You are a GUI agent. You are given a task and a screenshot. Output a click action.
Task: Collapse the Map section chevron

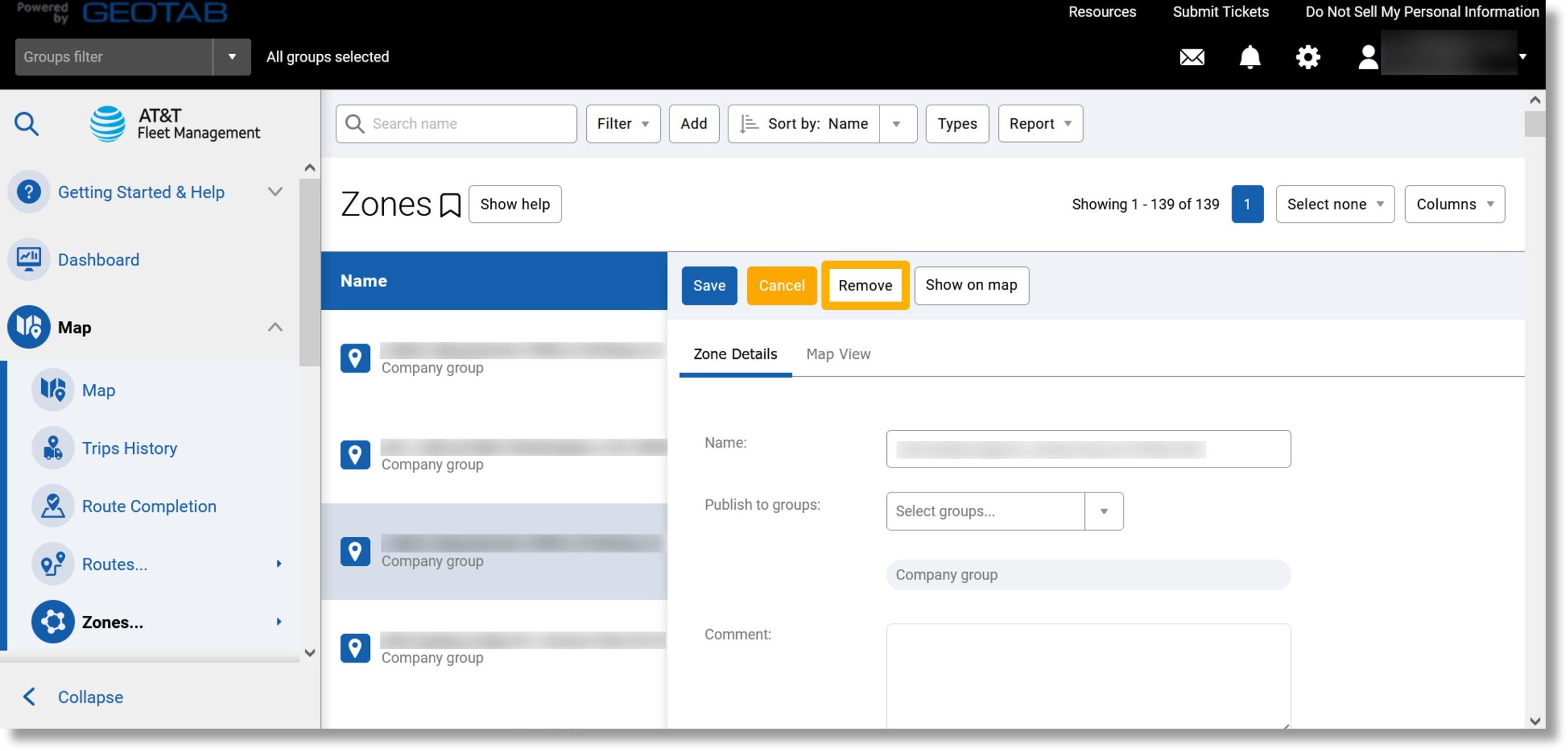275,327
